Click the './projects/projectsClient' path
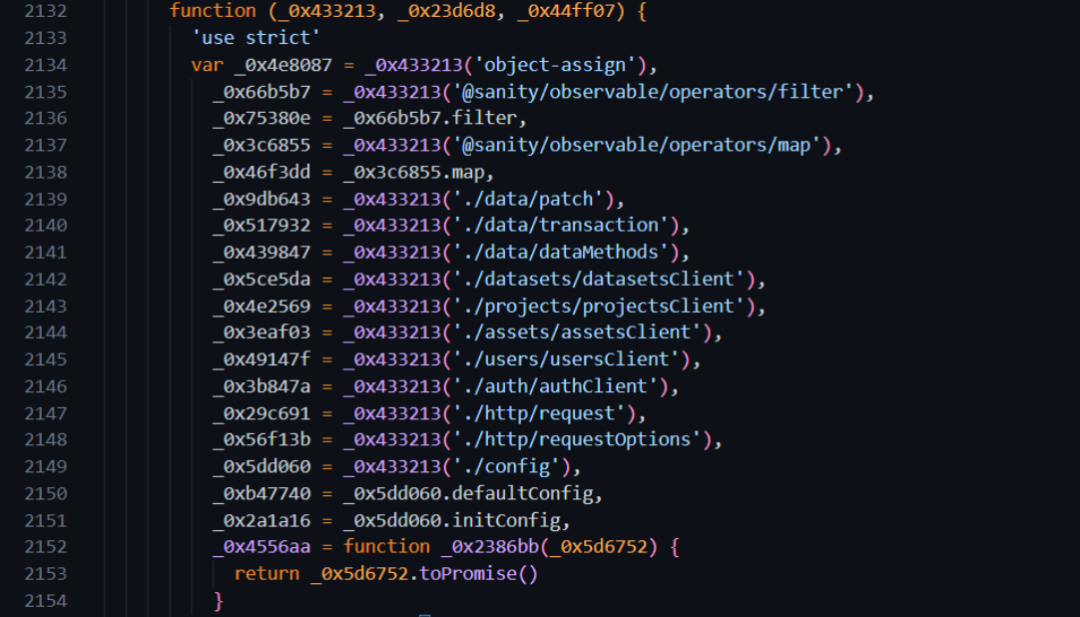This screenshot has height=617, width=1080. [595, 306]
